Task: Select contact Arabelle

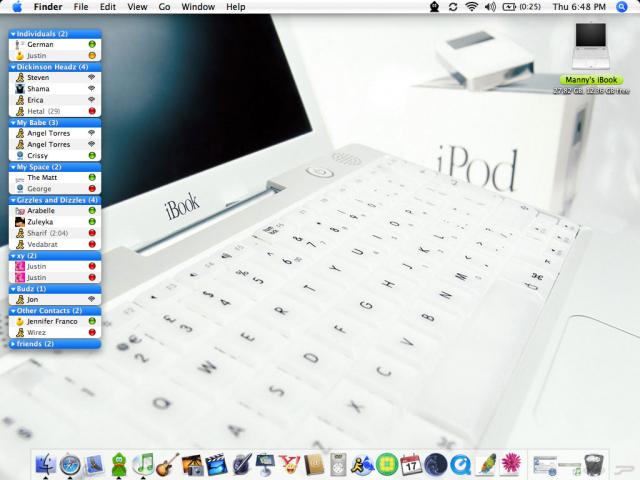Action: pos(55,211)
